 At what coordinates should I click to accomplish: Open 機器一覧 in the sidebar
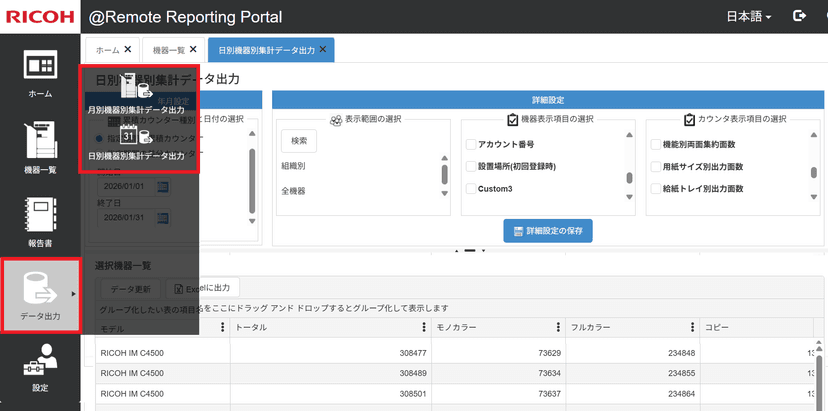click(40, 148)
